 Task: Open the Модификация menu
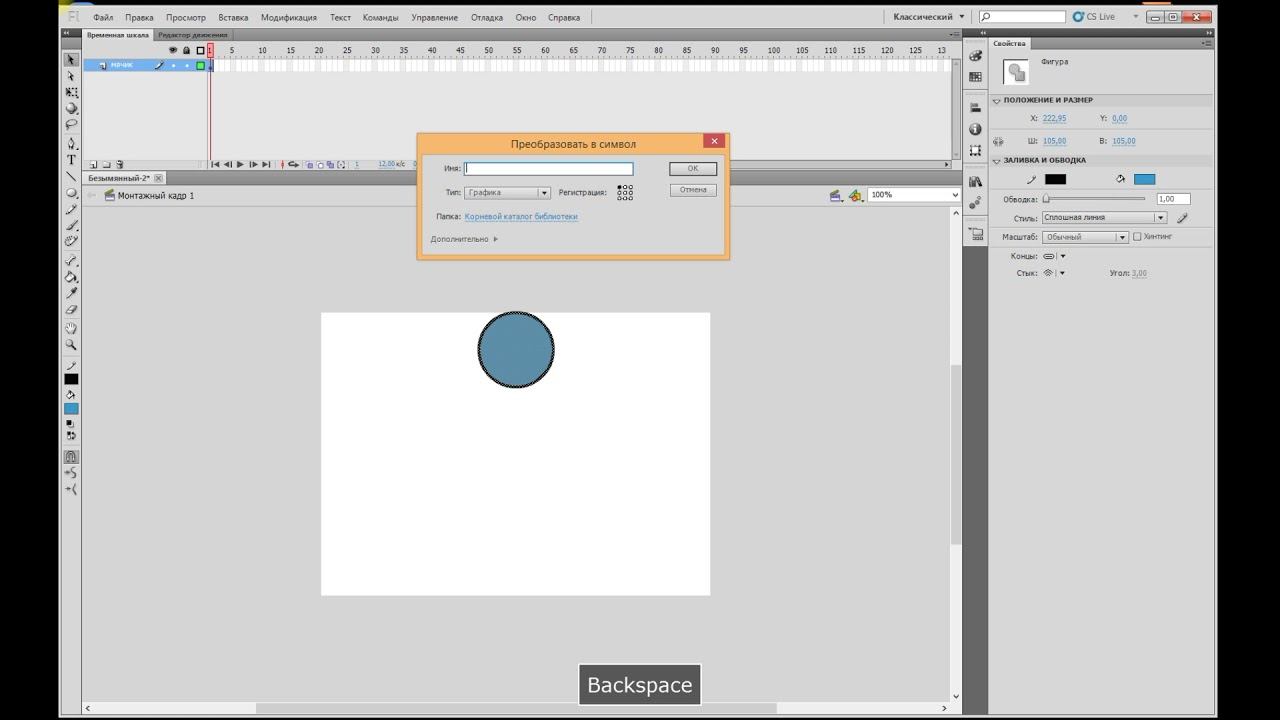[288, 17]
